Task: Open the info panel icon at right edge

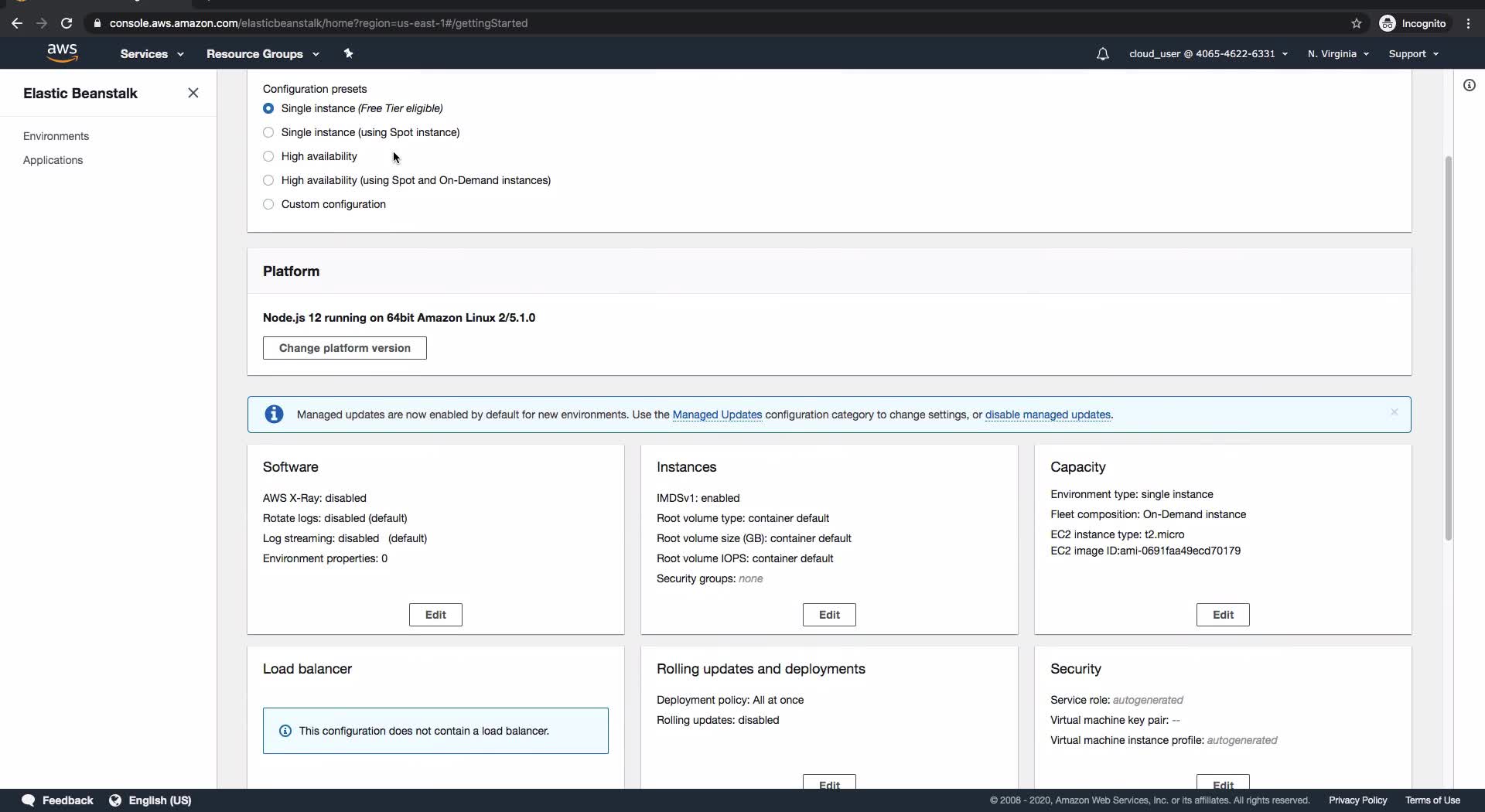Action: pyautogui.click(x=1469, y=85)
